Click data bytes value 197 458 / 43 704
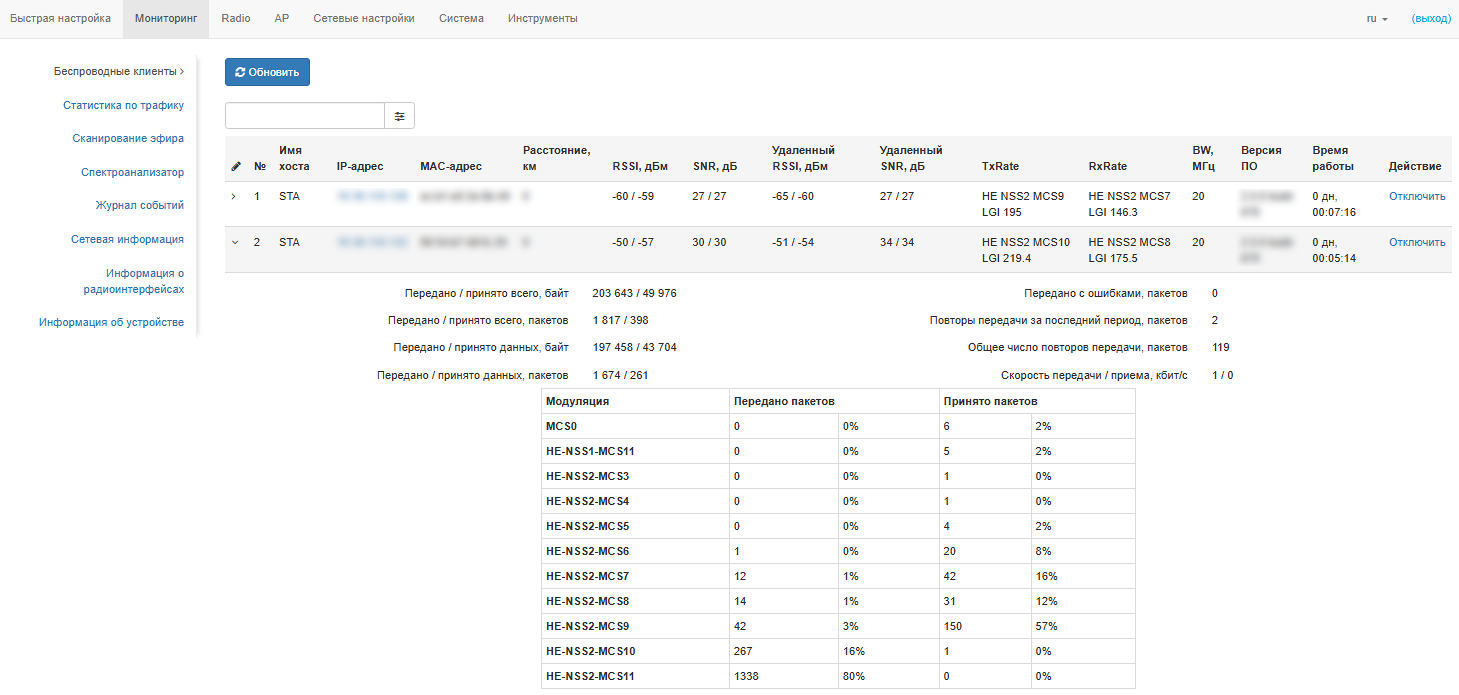This screenshot has height=695, width=1459. point(635,347)
